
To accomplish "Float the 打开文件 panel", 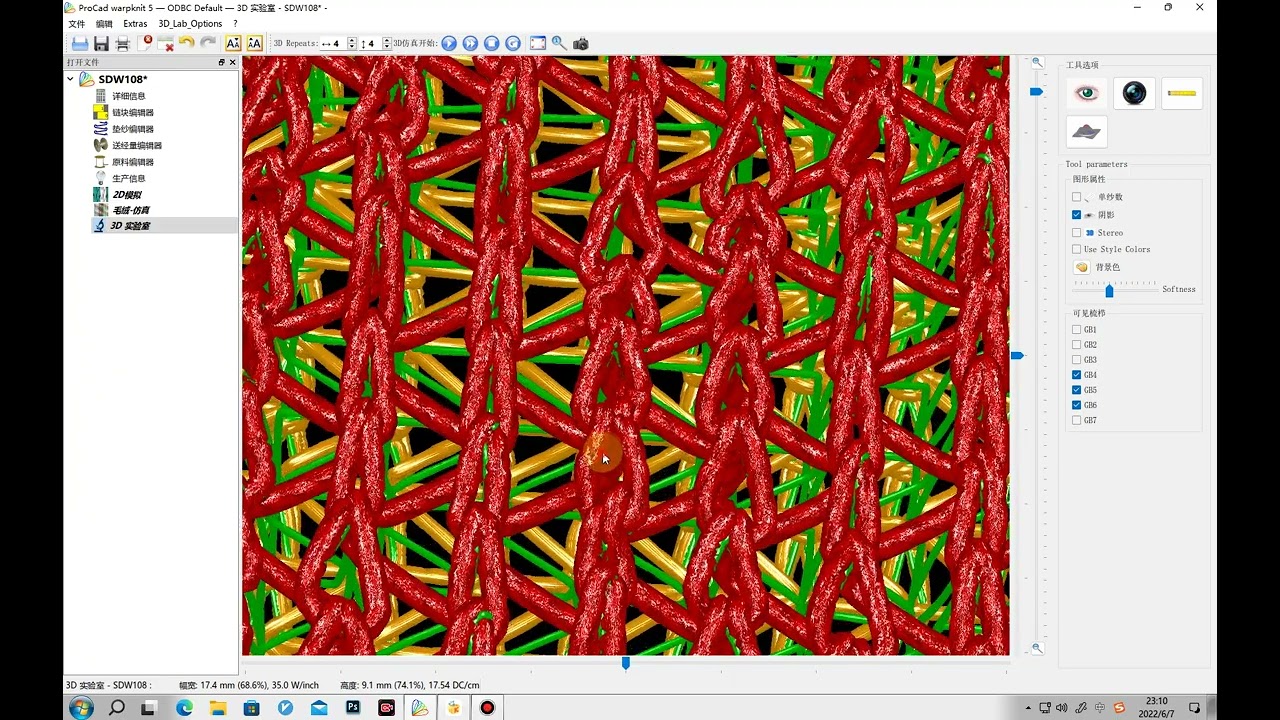I will point(222,62).
